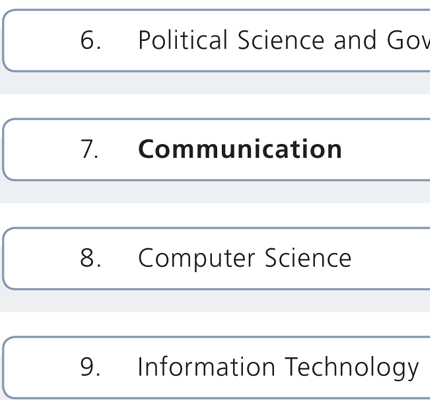Click gray divider between items 7 and 8
The image size is (430, 400).
coord(215,192)
